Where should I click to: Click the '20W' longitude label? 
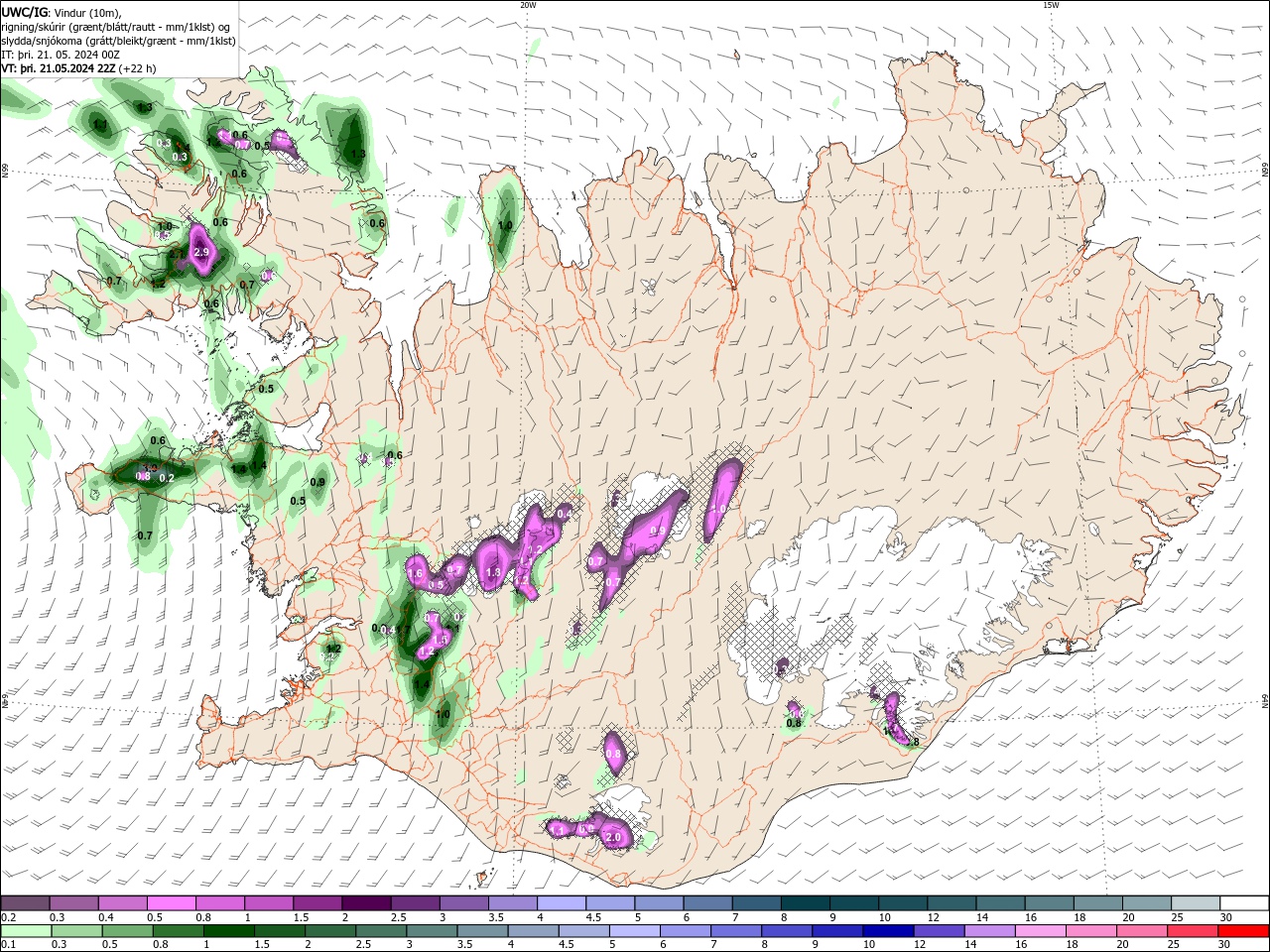coord(528,5)
